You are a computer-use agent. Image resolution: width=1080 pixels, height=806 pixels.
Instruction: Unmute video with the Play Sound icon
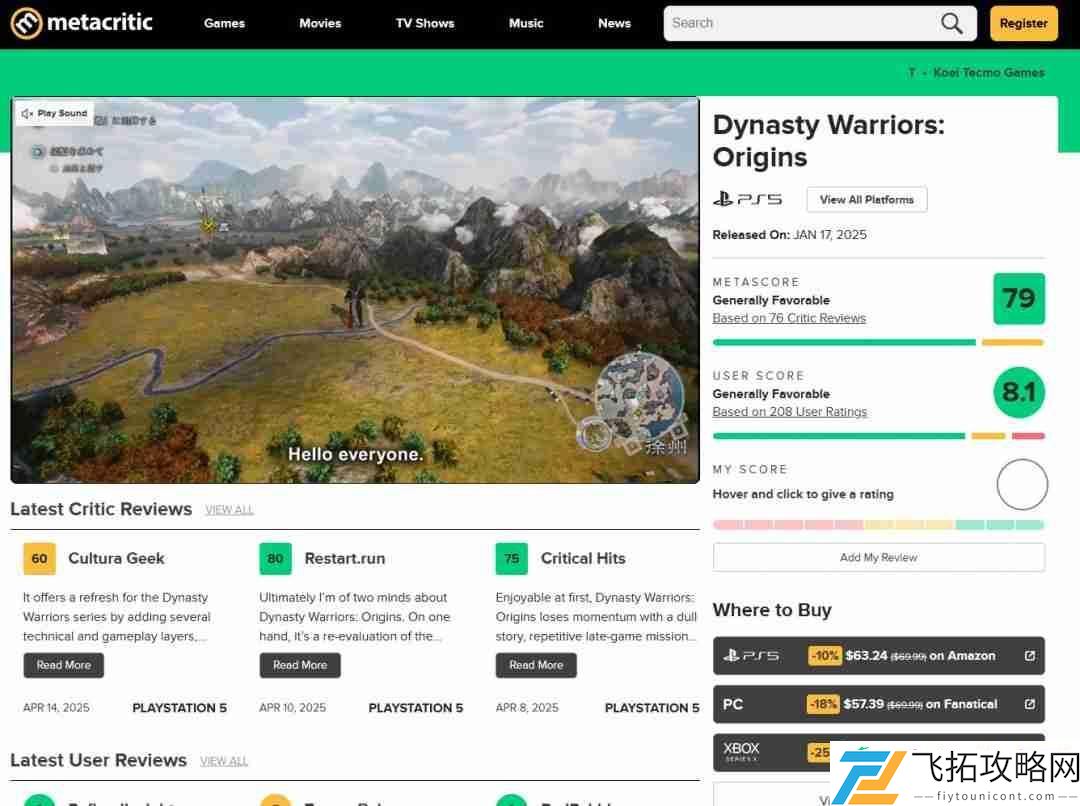tap(27, 113)
